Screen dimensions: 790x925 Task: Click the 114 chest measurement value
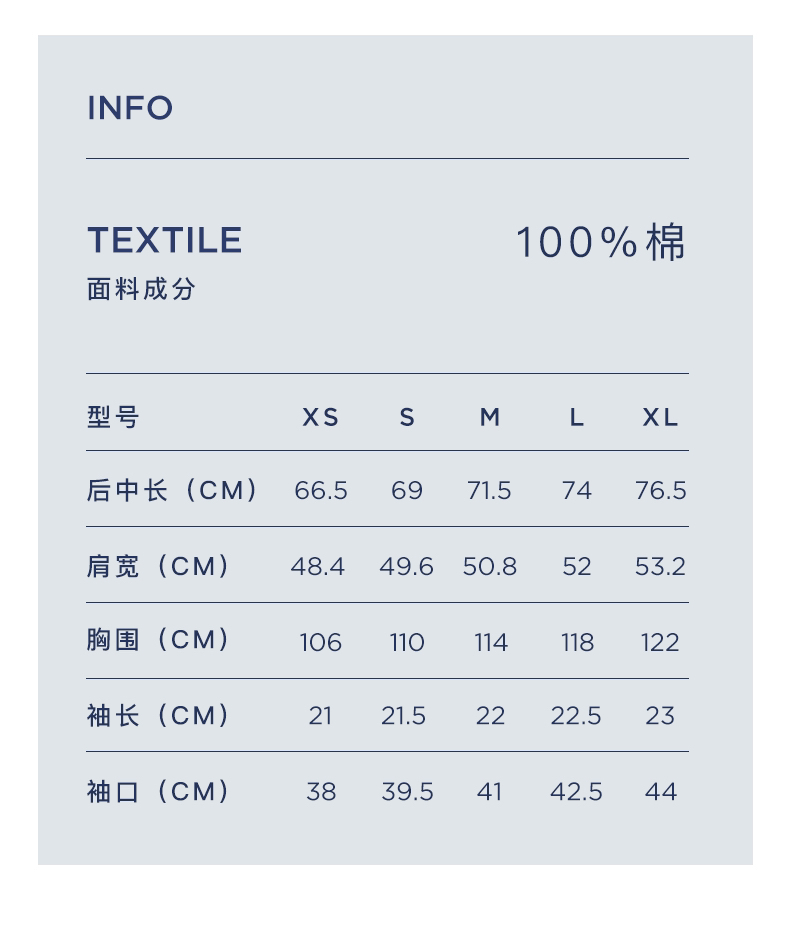(x=490, y=642)
